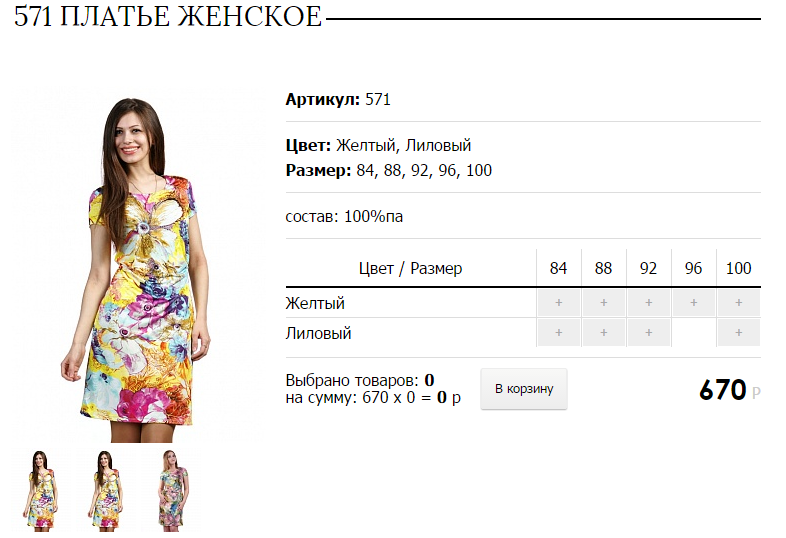Add lilac dress in size 100
786x538 pixels.
tap(739, 332)
